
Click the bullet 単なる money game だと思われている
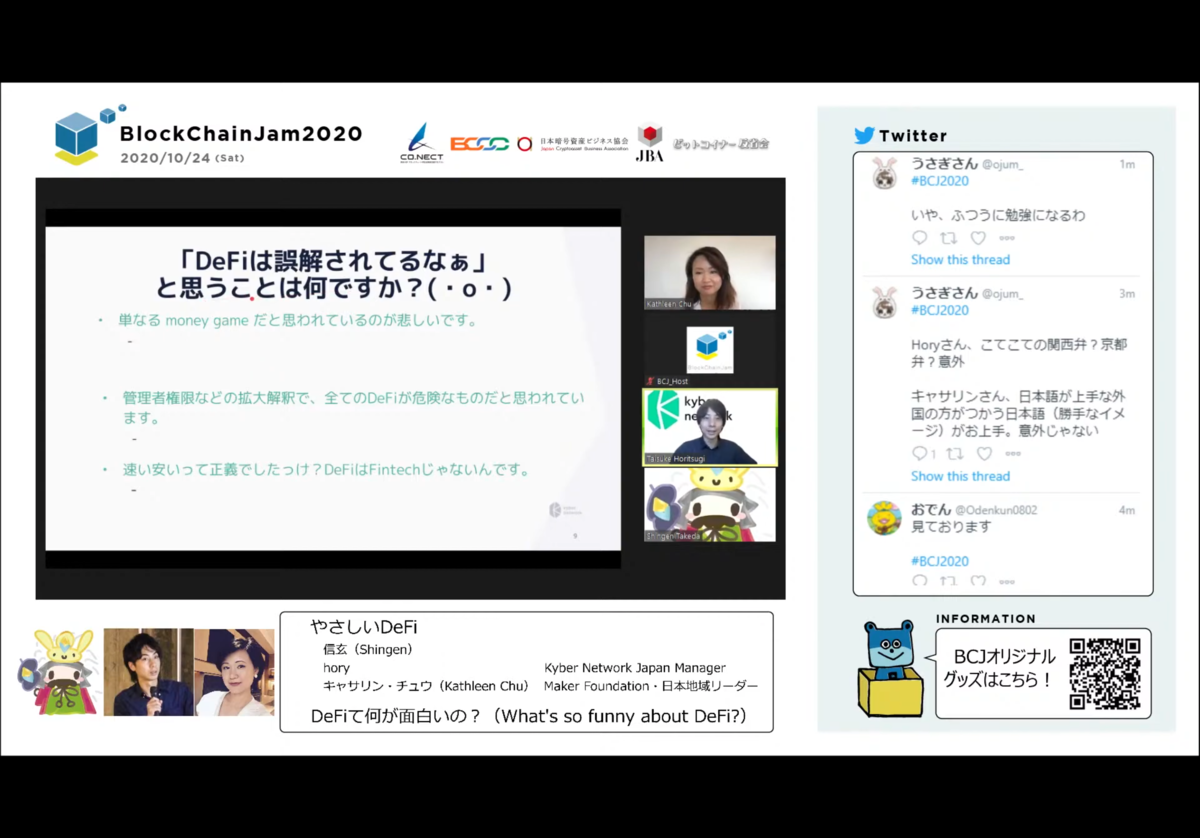click(298, 321)
